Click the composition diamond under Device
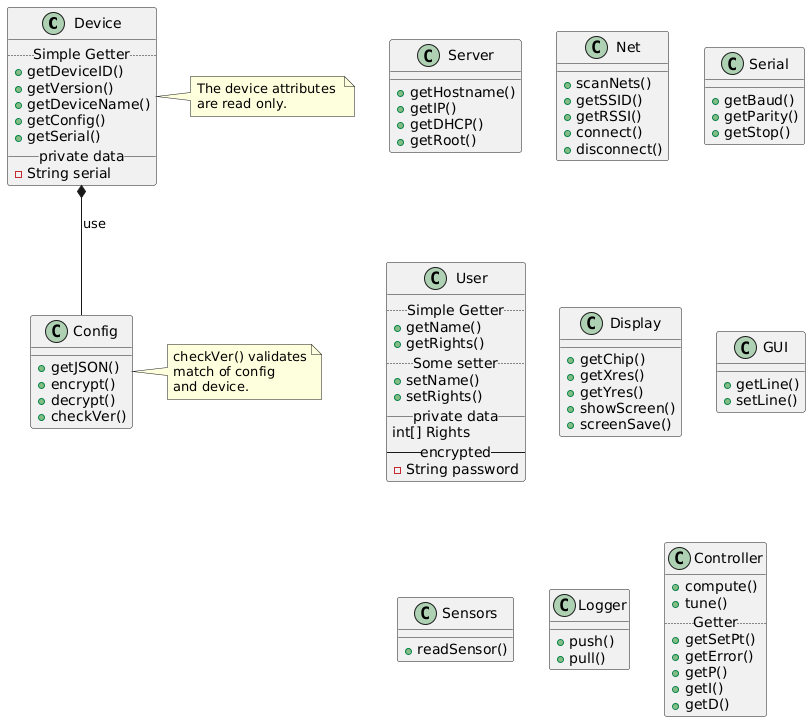This screenshot has width=811, height=722. pos(81,191)
